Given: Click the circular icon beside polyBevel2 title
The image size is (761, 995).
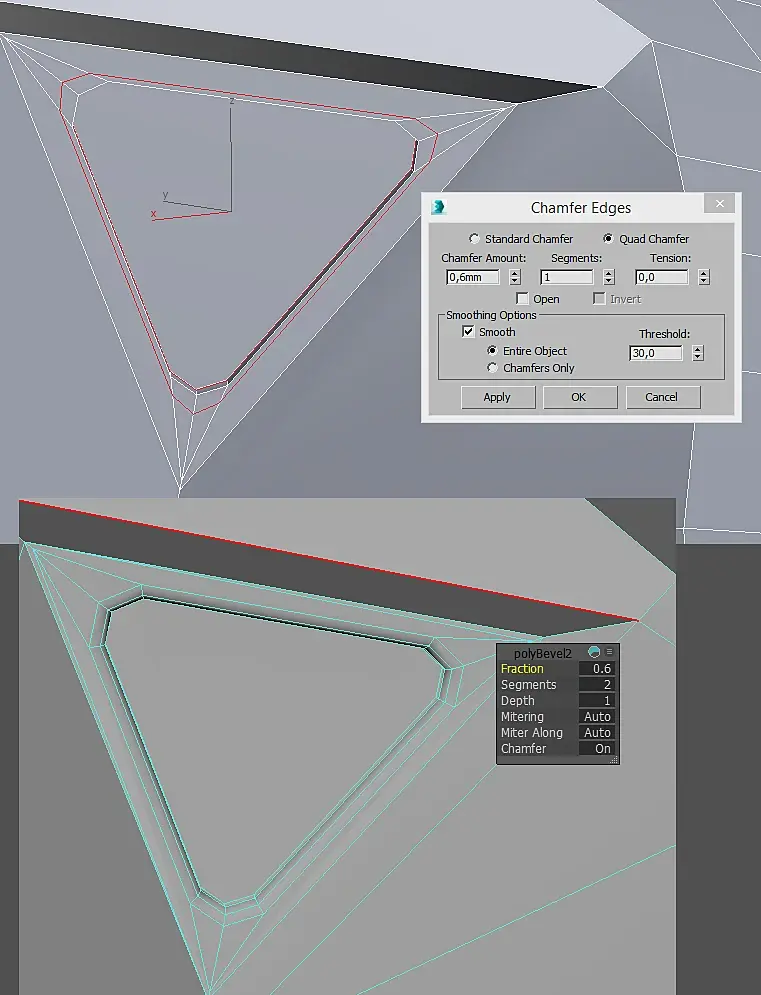Looking at the screenshot, I should 594,652.
